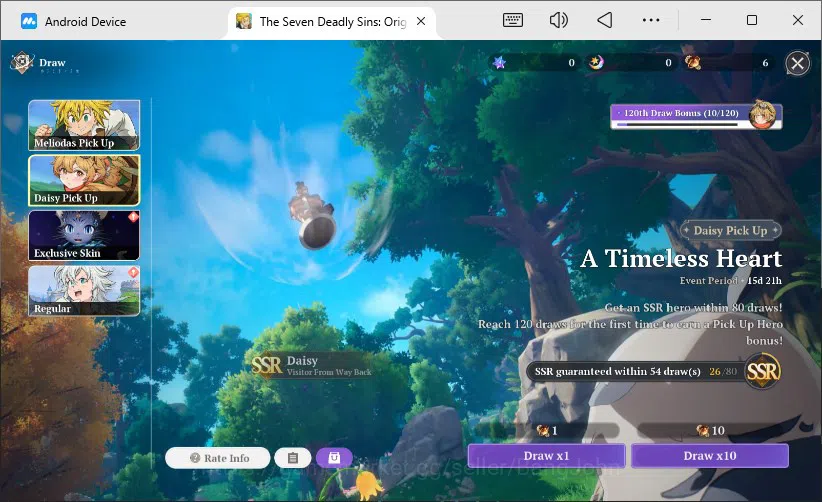The width and height of the screenshot is (822, 502).
Task: Tap the Draw x10 button
Action: 710,456
